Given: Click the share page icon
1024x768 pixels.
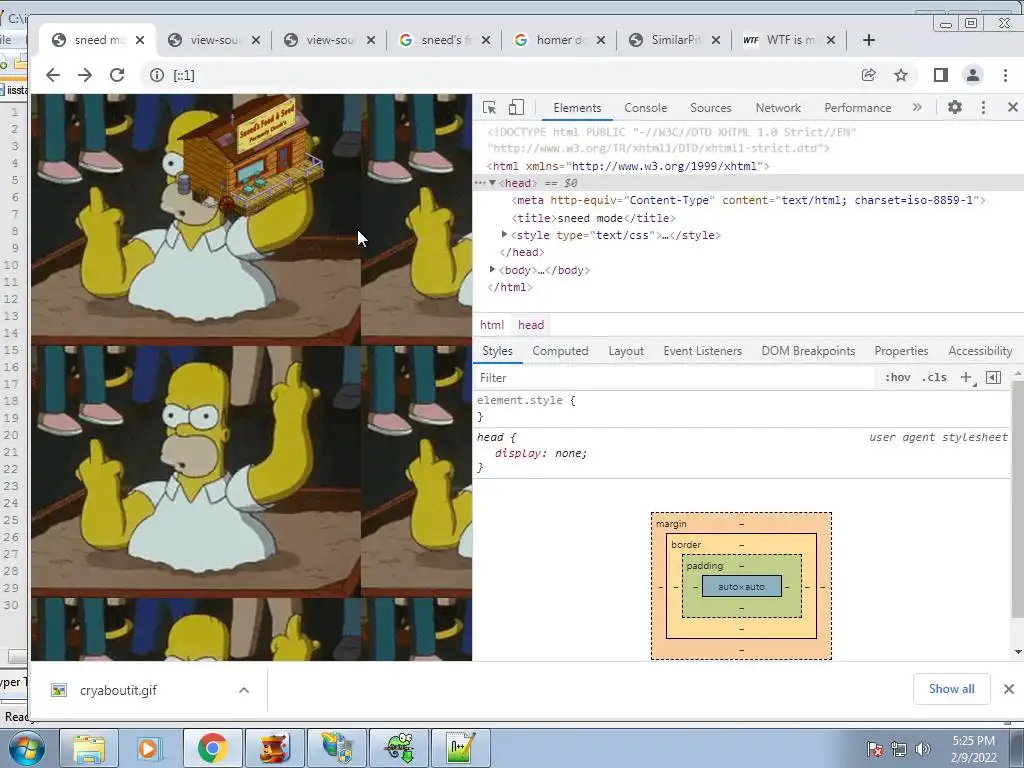Looking at the screenshot, I should [x=869, y=75].
